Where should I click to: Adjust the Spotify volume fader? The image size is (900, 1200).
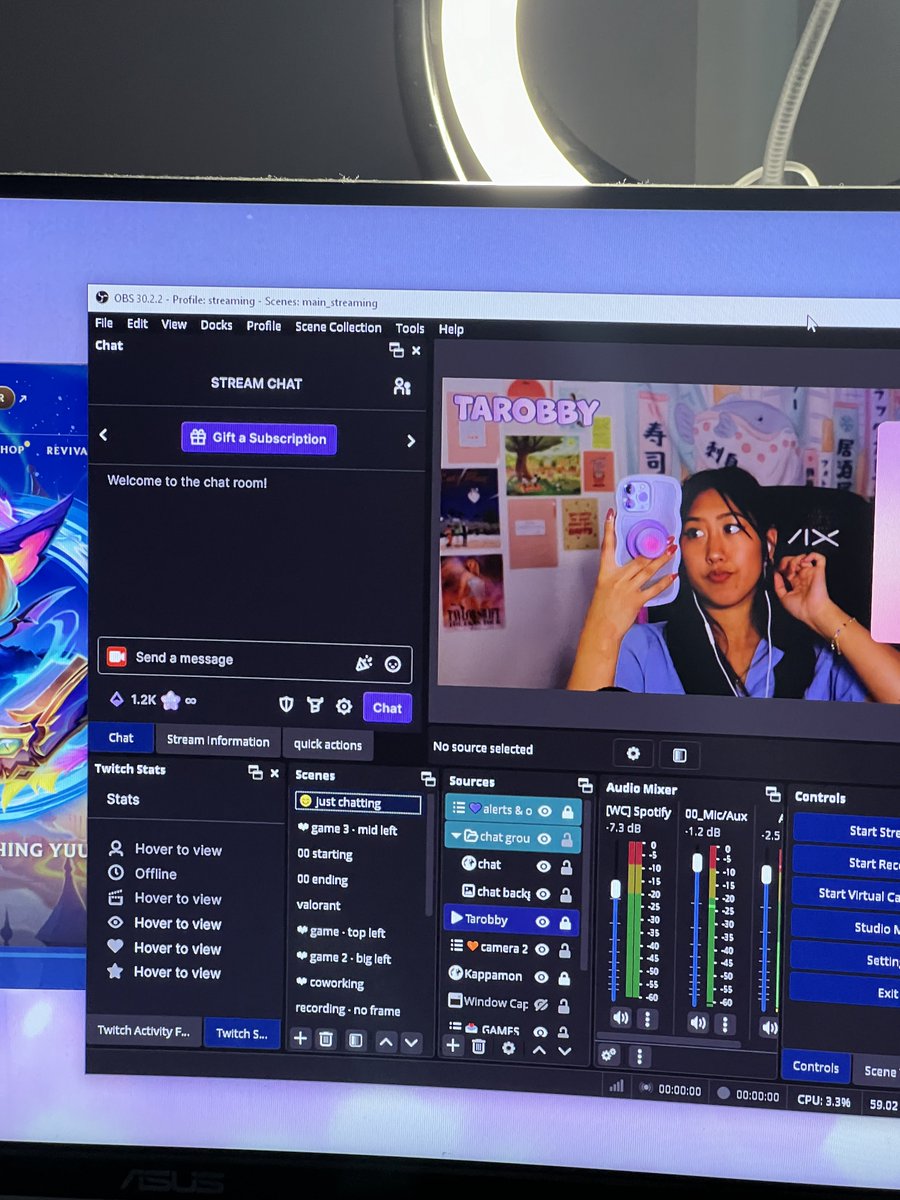(615, 889)
